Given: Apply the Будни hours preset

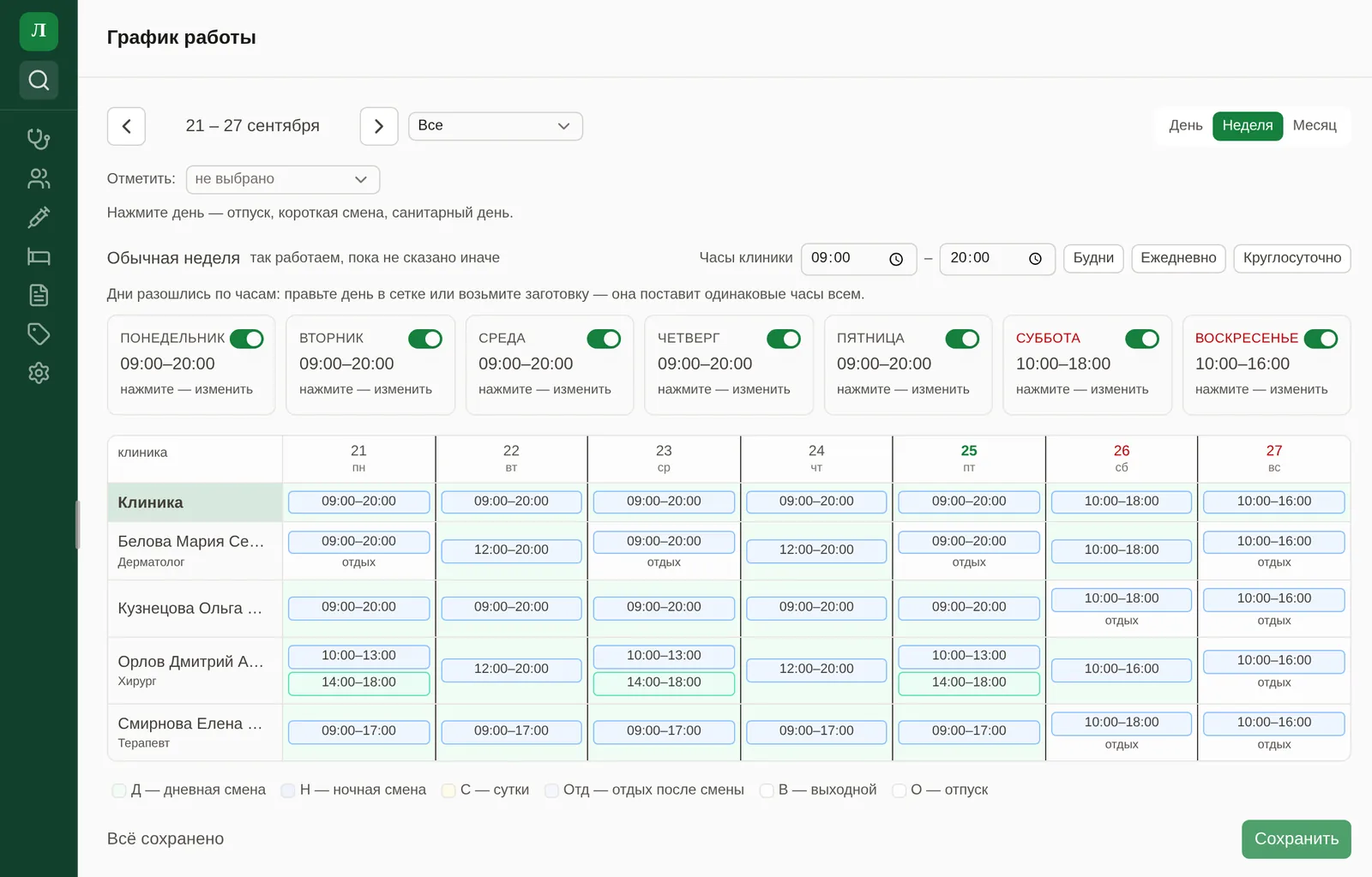Looking at the screenshot, I should point(1093,258).
